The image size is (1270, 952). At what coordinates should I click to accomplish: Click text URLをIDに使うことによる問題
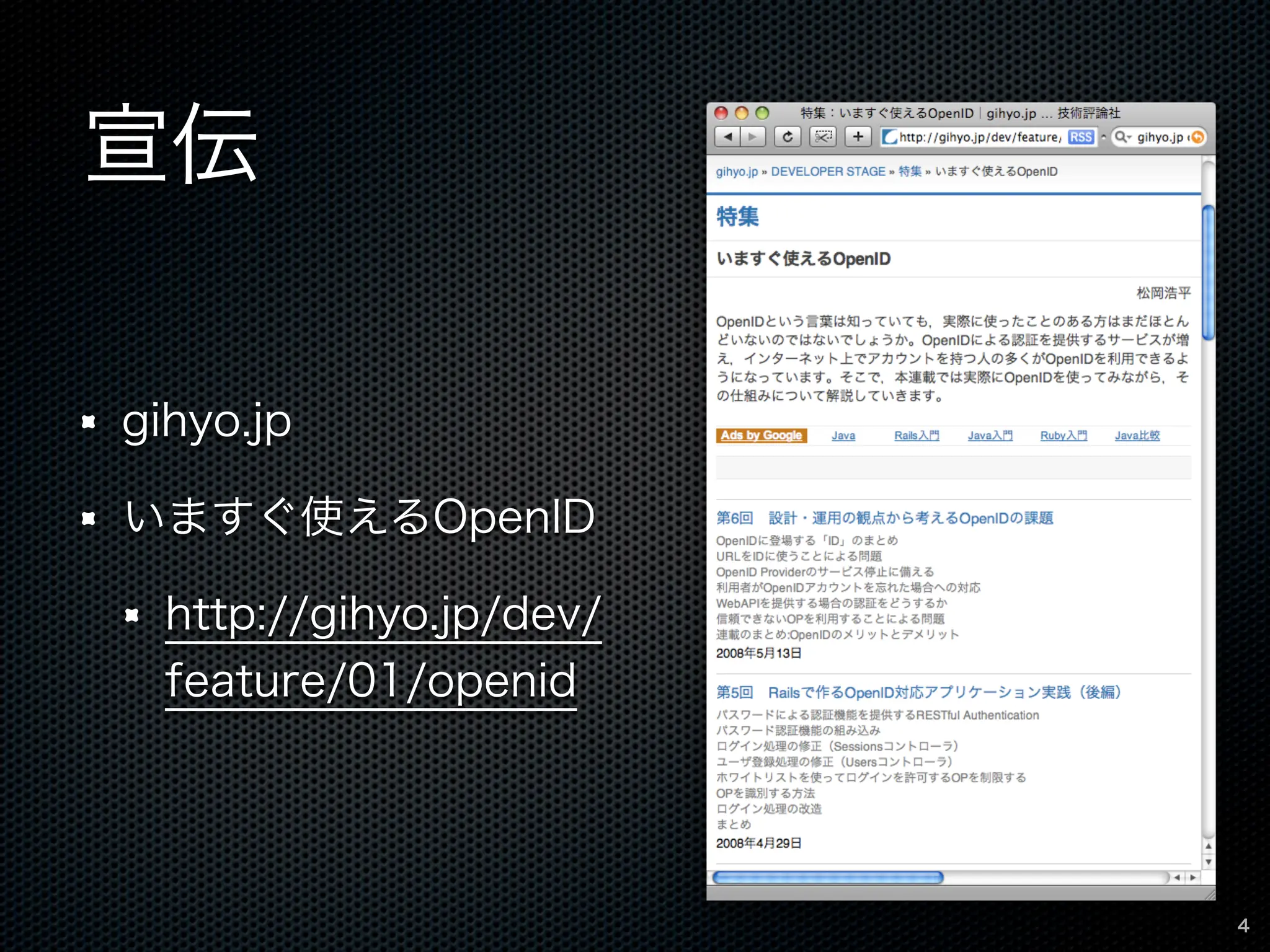coord(799,557)
